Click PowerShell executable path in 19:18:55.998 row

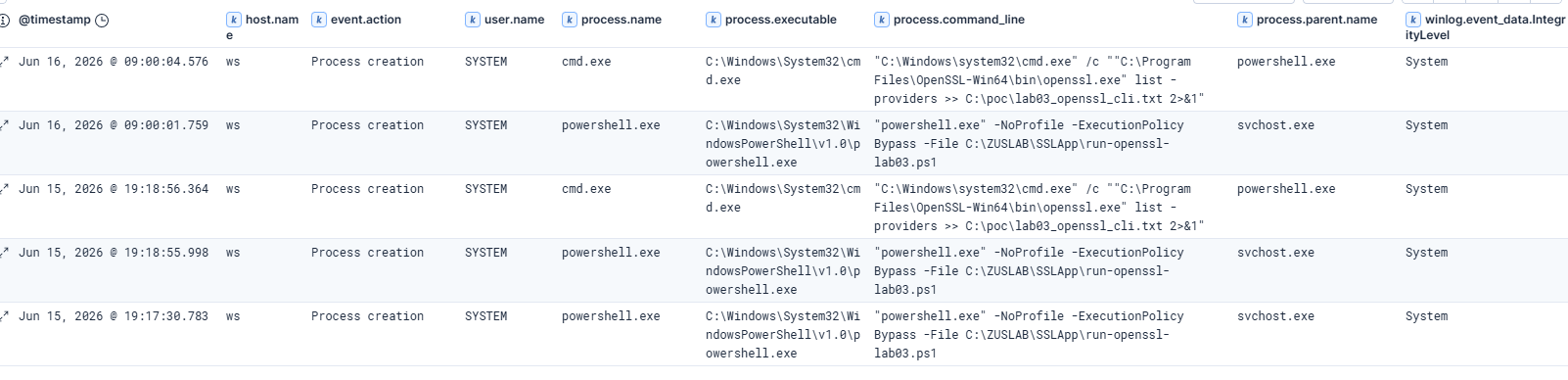coord(783,271)
